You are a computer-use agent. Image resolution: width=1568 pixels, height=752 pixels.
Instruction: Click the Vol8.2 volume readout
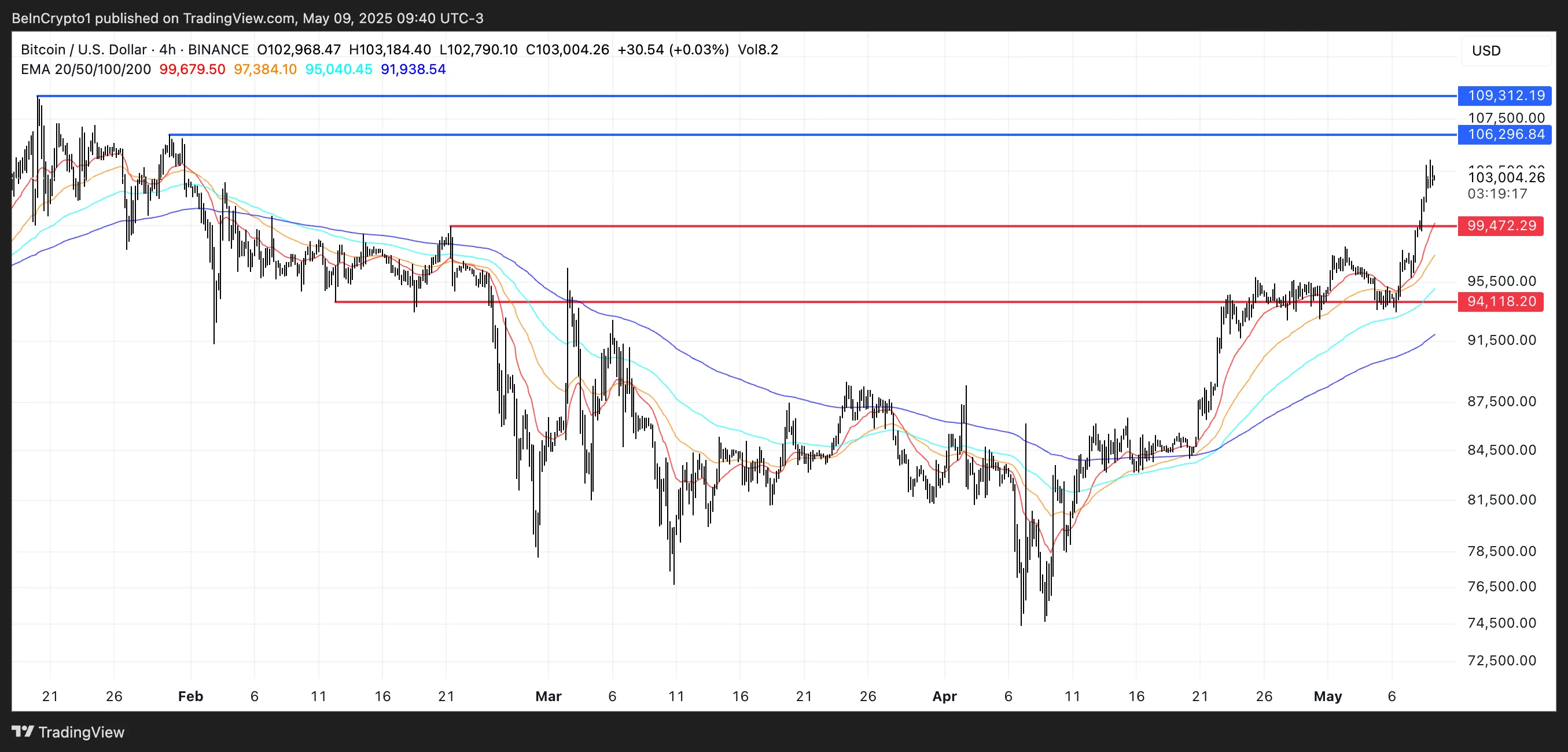pos(758,49)
